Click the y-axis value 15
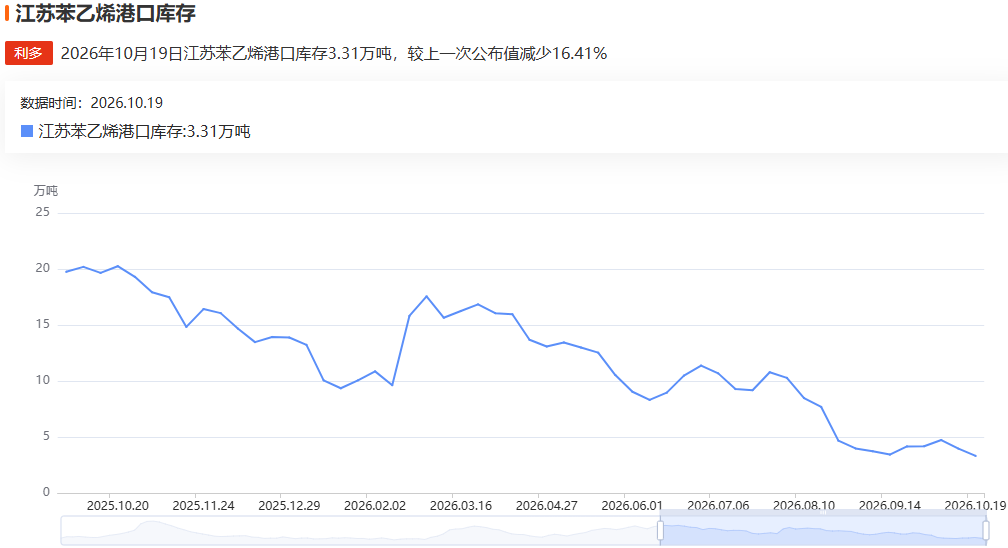This screenshot has height=548, width=1008. 42,324
